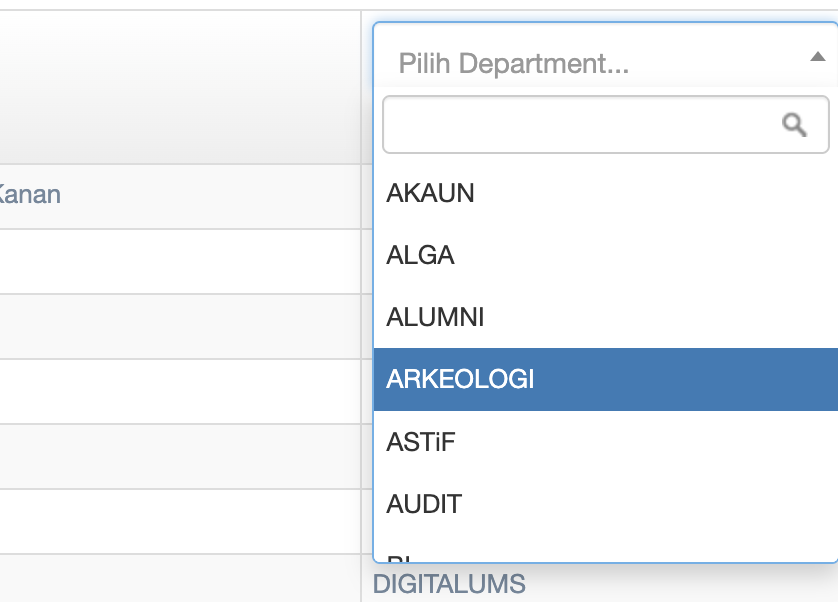
Task: Click the empty table cell left of DIGITALUMS
Action: [180, 579]
